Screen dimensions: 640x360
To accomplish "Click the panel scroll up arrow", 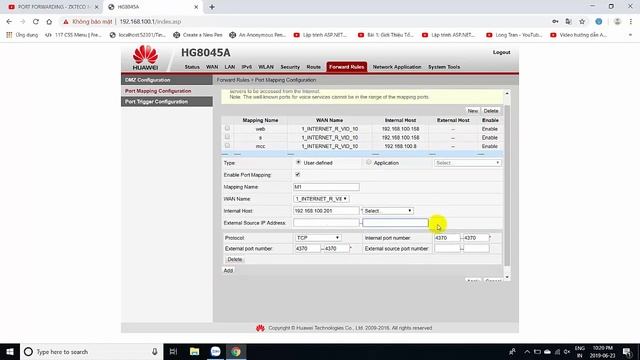I will 507,93.
